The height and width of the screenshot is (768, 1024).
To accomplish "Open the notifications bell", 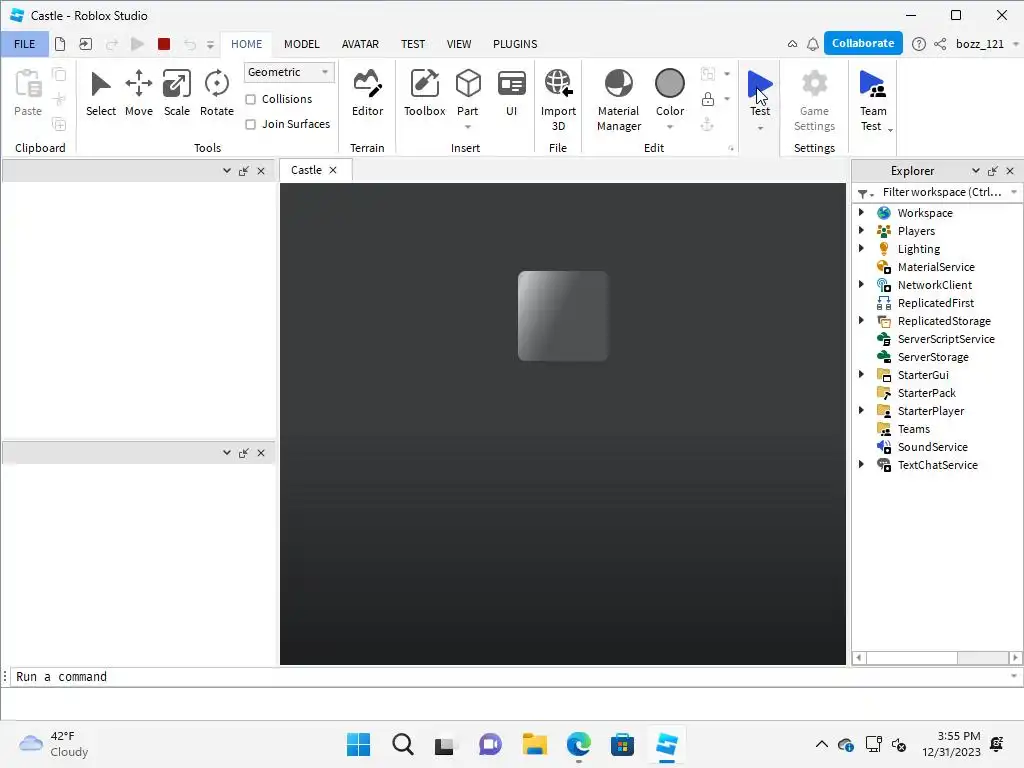I will click(x=812, y=44).
